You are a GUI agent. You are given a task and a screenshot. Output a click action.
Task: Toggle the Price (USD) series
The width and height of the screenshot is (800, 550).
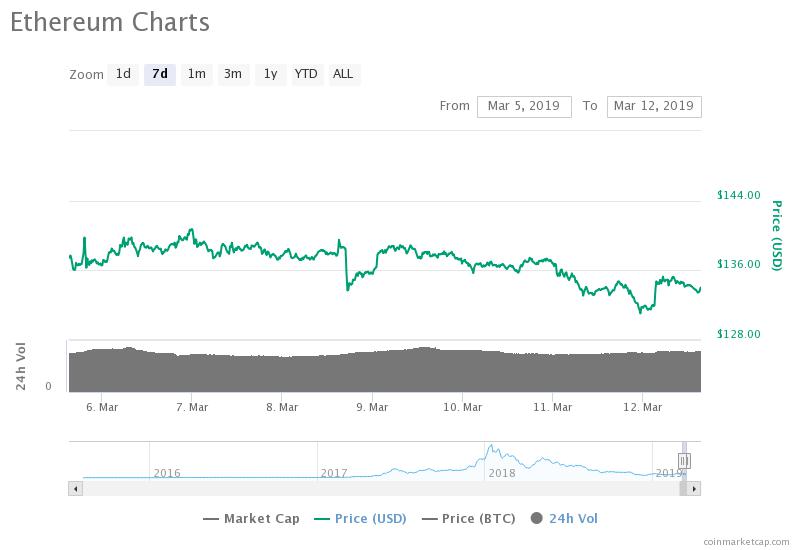tap(360, 519)
